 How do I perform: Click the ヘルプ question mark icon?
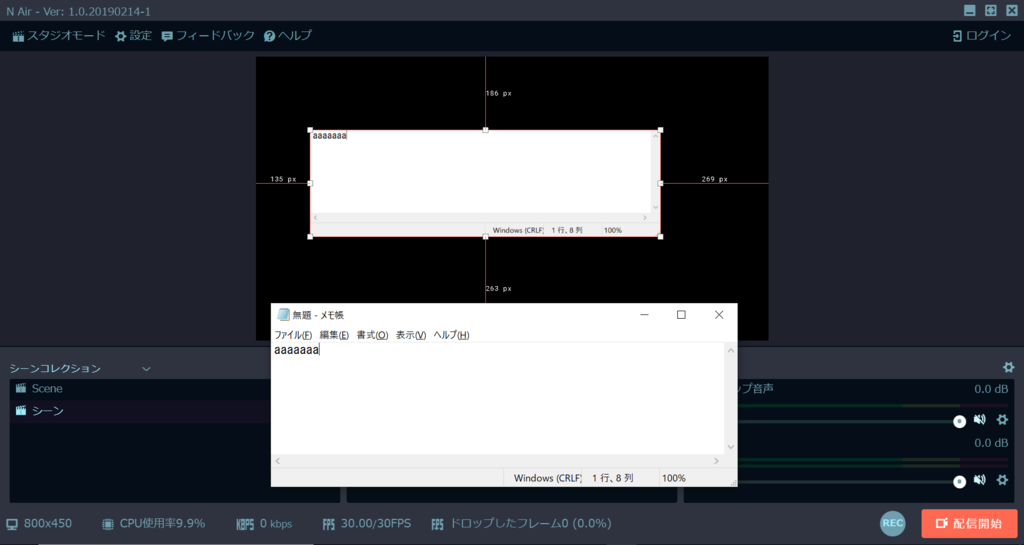click(269, 37)
